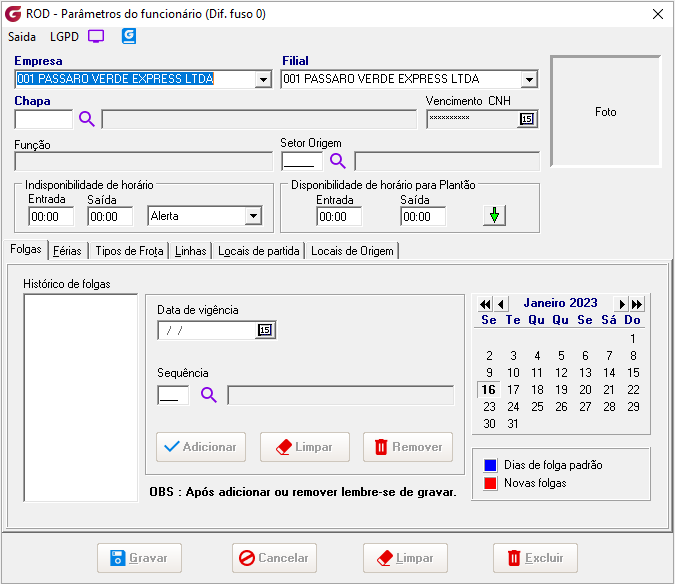The image size is (675, 584).
Task: Click the Indisponibilidade Entrada time field
Action: coord(51,216)
